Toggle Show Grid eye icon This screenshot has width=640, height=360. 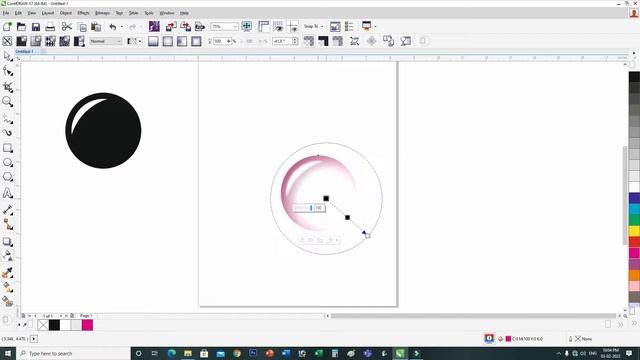278,27
